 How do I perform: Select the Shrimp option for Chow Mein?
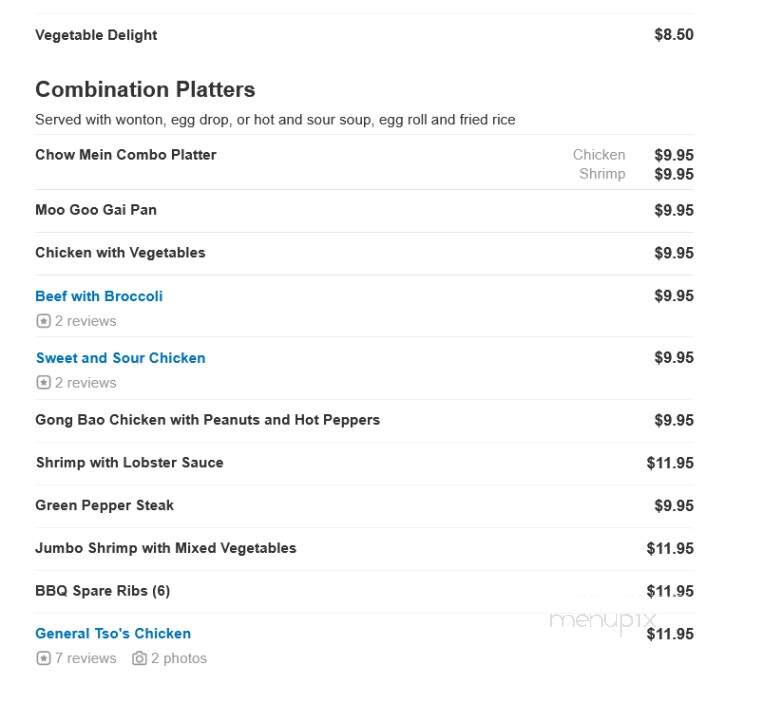point(602,174)
